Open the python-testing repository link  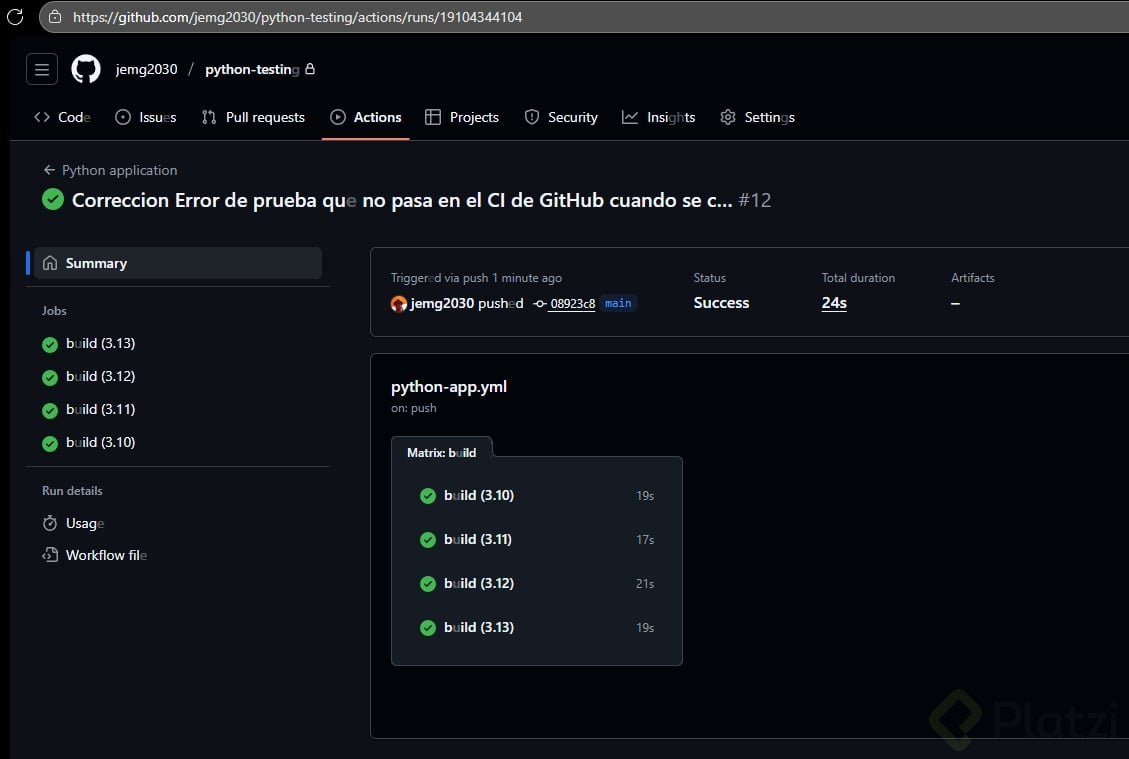coord(252,69)
